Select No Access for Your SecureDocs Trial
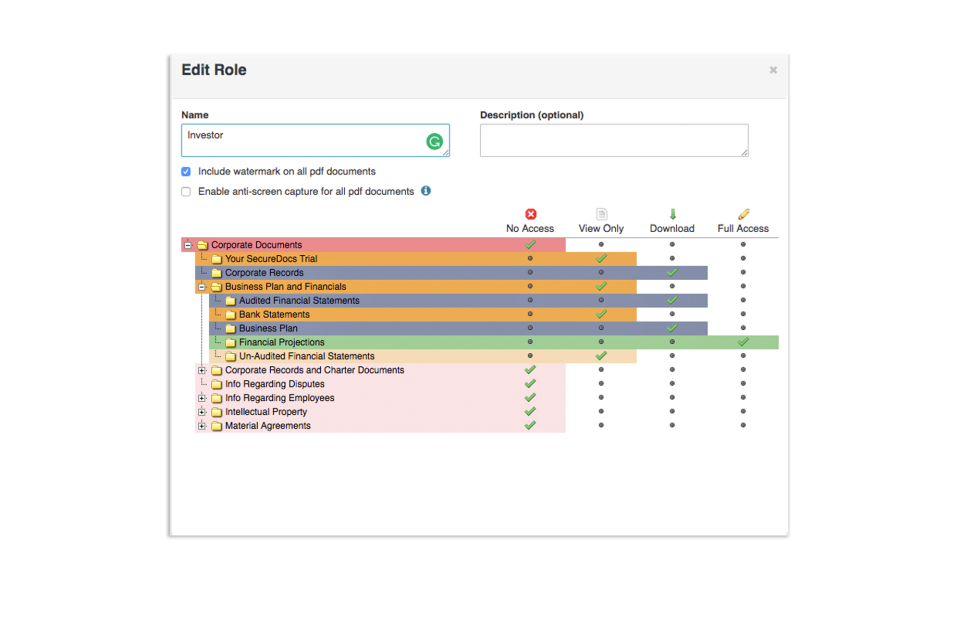This screenshot has width=960, height=621. (530, 258)
